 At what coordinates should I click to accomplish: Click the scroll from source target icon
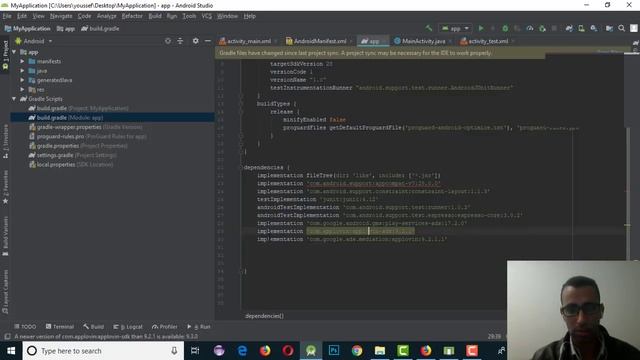[168, 41]
